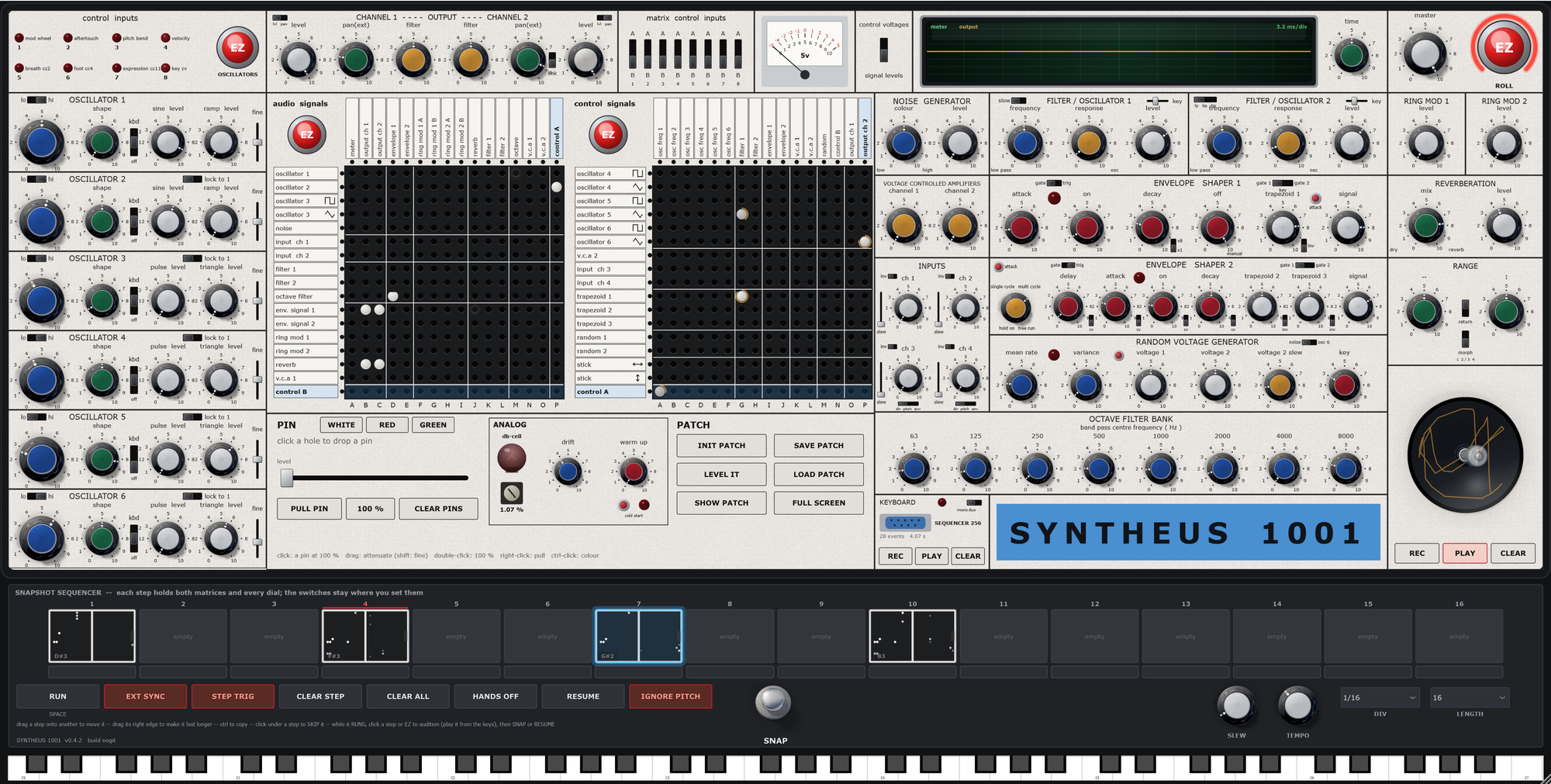Click the sequencer 256 keyboard connector icon
This screenshot has height=784, width=1551.
[x=905, y=523]
